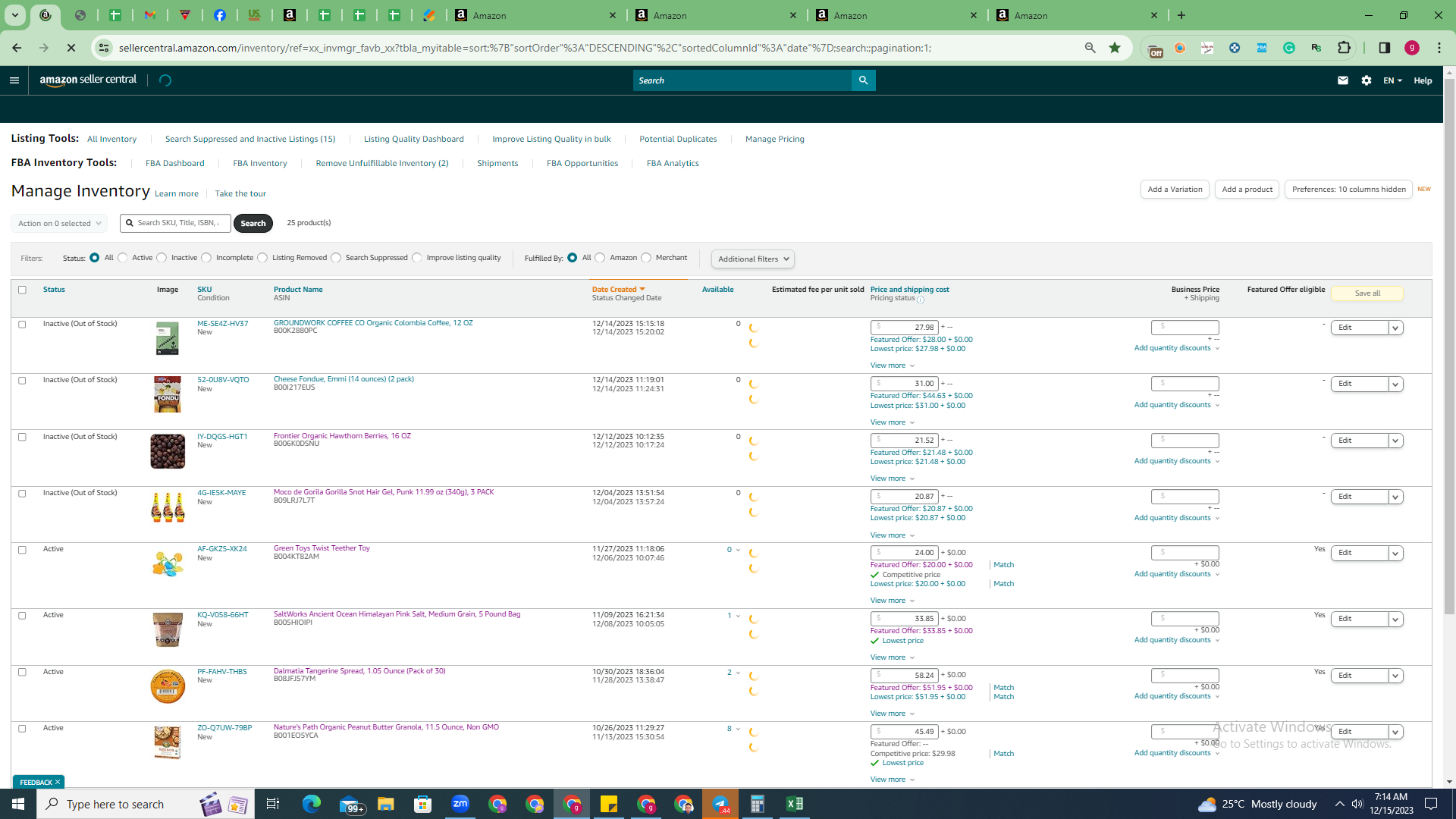The width and height of the screenshot is (1456, 819).
Task: Open the browser side panel icon
Action: (1385, 48)
